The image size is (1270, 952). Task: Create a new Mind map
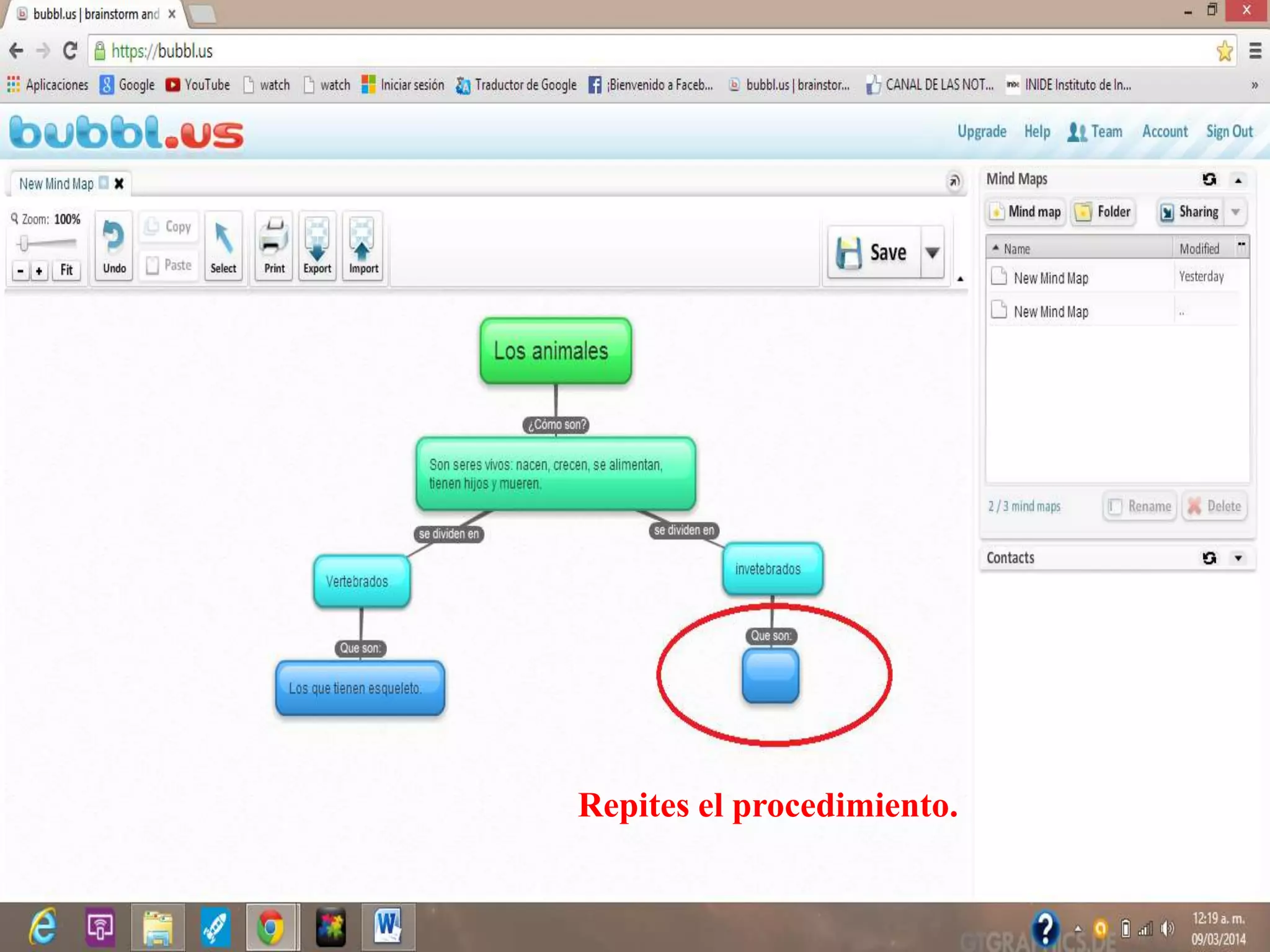(1026, 212)
